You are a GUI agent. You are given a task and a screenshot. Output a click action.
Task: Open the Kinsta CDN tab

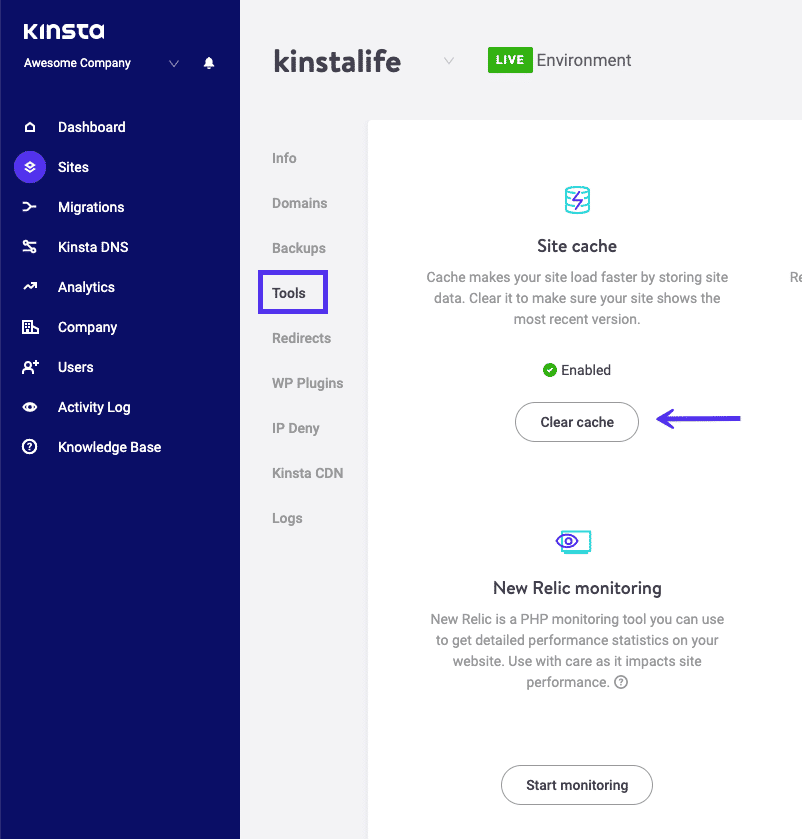point(307,473)
